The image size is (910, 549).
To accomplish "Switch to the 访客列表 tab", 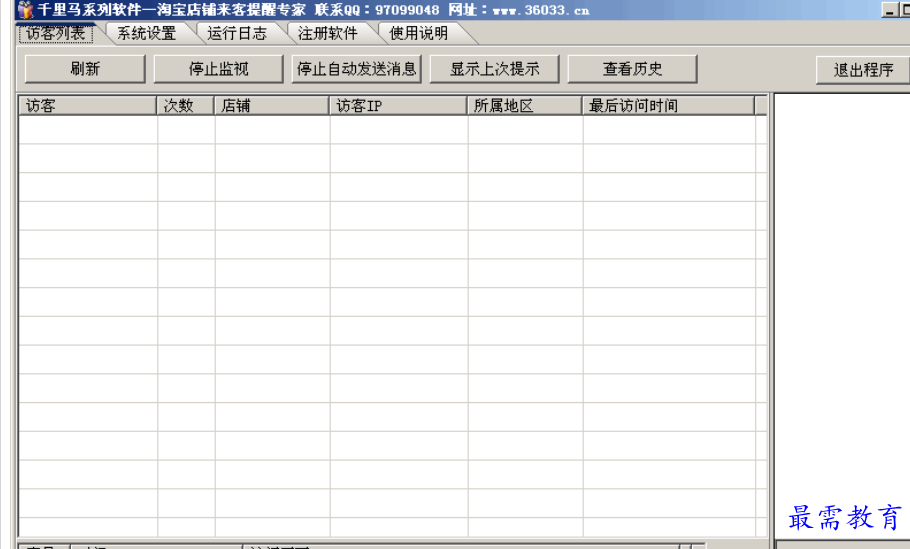I will [x=56, y=34].
